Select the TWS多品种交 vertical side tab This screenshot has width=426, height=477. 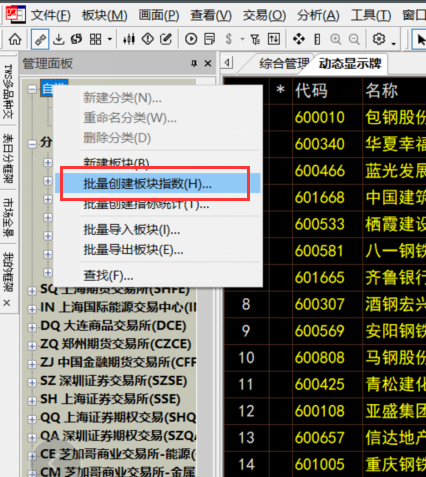[8, 92]
